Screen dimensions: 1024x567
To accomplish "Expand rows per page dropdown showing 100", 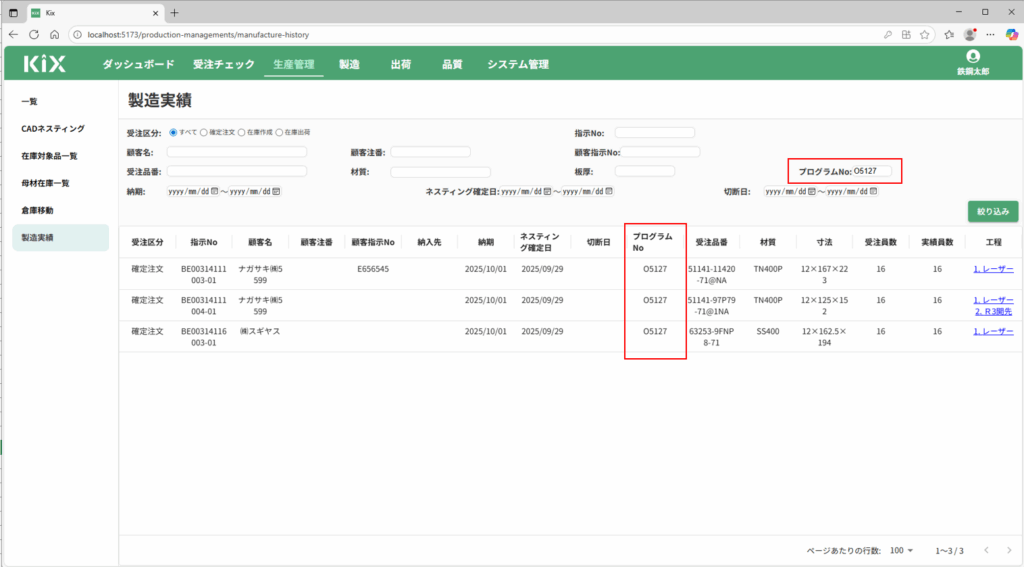I will 902,551.
